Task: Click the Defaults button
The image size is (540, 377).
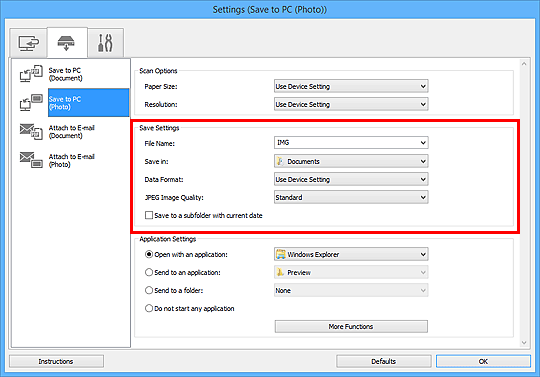Action: tap(383, 361)
